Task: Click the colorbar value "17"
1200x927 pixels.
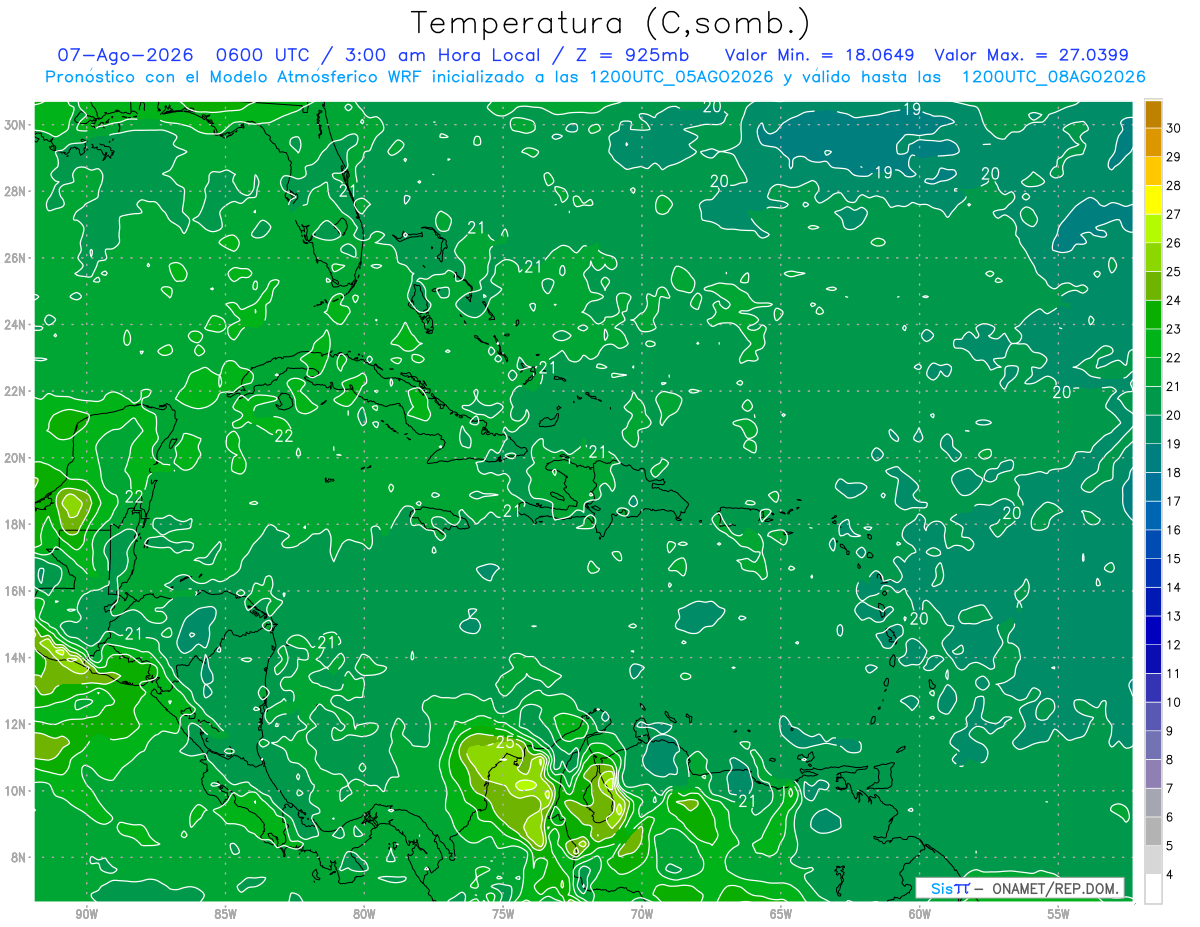Action: pos(1173,501)
